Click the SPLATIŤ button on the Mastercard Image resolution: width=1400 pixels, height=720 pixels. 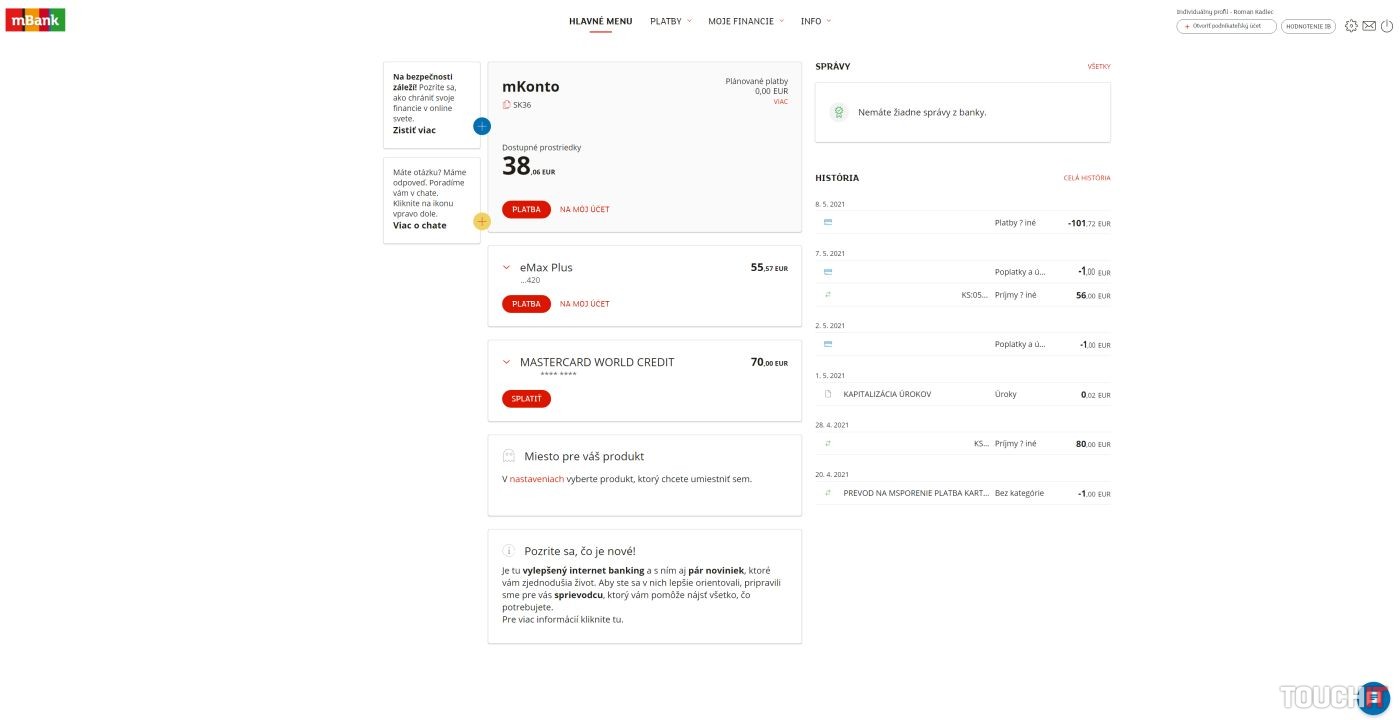[526, 399]
